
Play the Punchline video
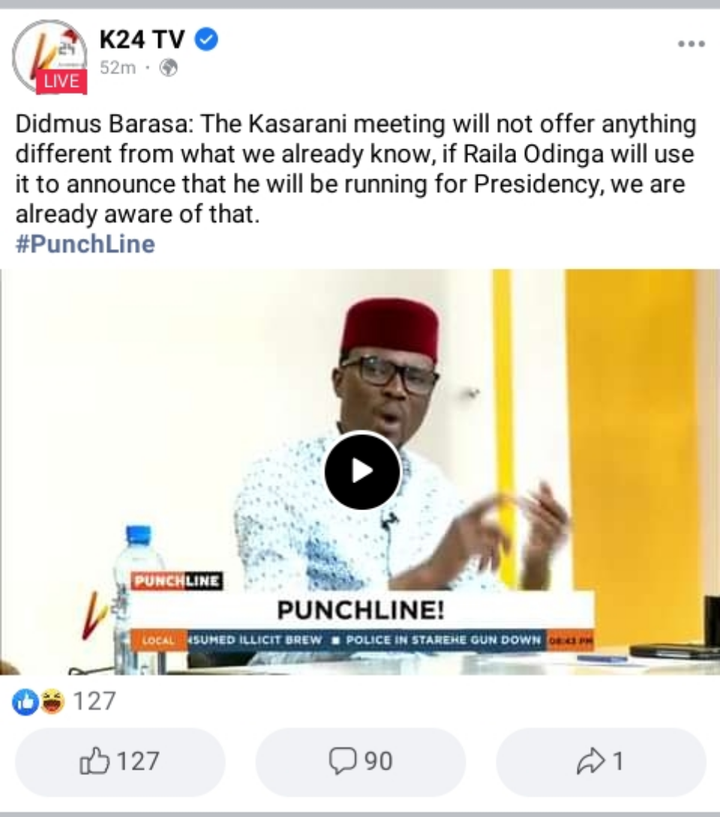click(x=363, y=471)
